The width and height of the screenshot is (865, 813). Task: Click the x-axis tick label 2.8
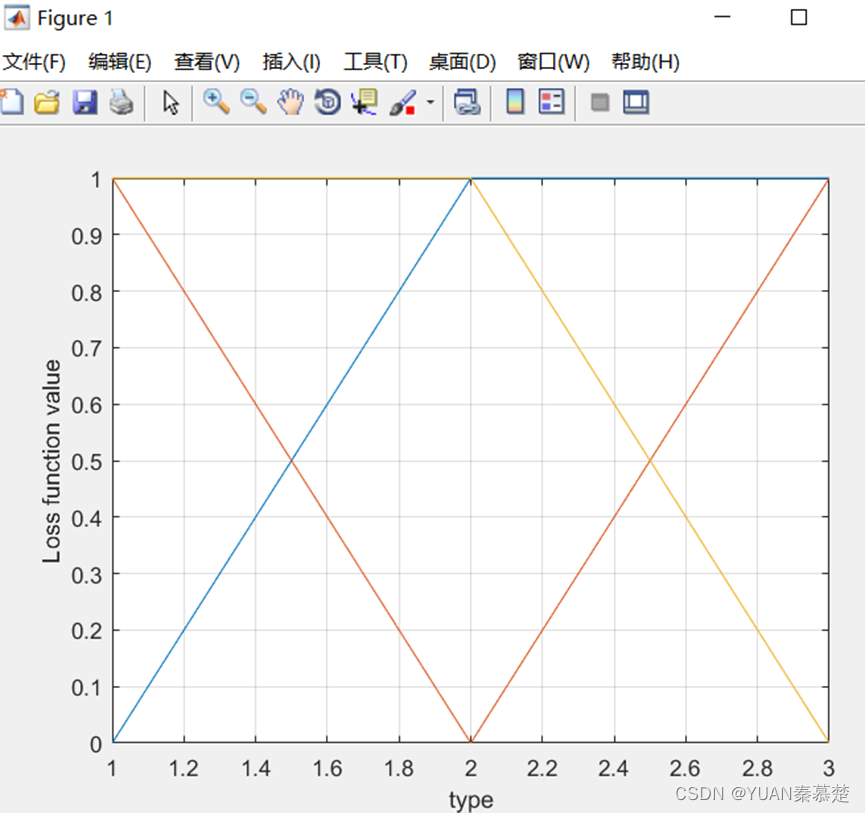pyautogui.click(x=757, y=768)
